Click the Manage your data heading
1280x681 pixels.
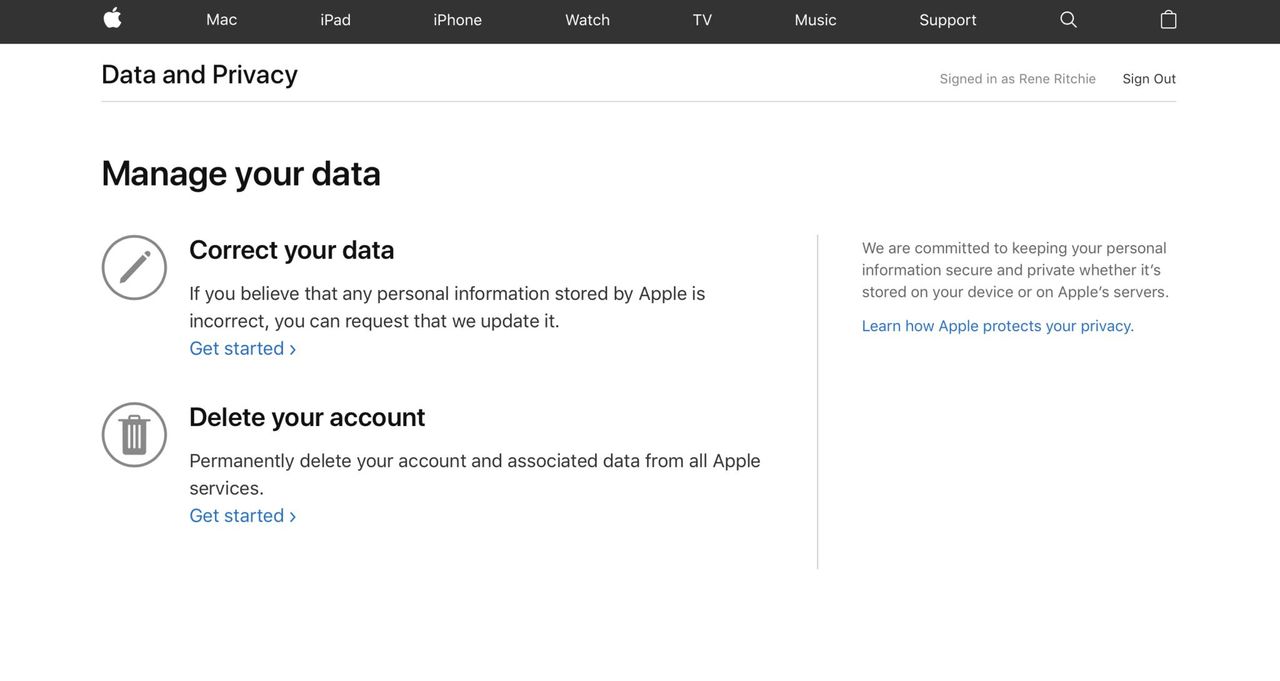pos(241,174)
